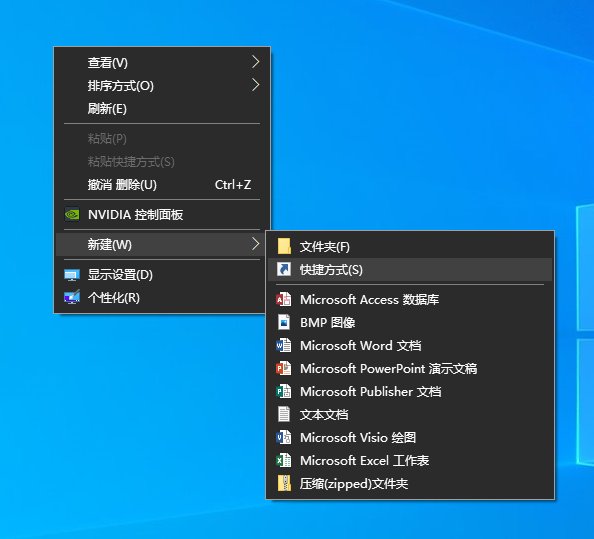Click the Microsoft Word document icon
This screenshot has width=594, height=539.
pyautogui.click(x=284, y=345)
